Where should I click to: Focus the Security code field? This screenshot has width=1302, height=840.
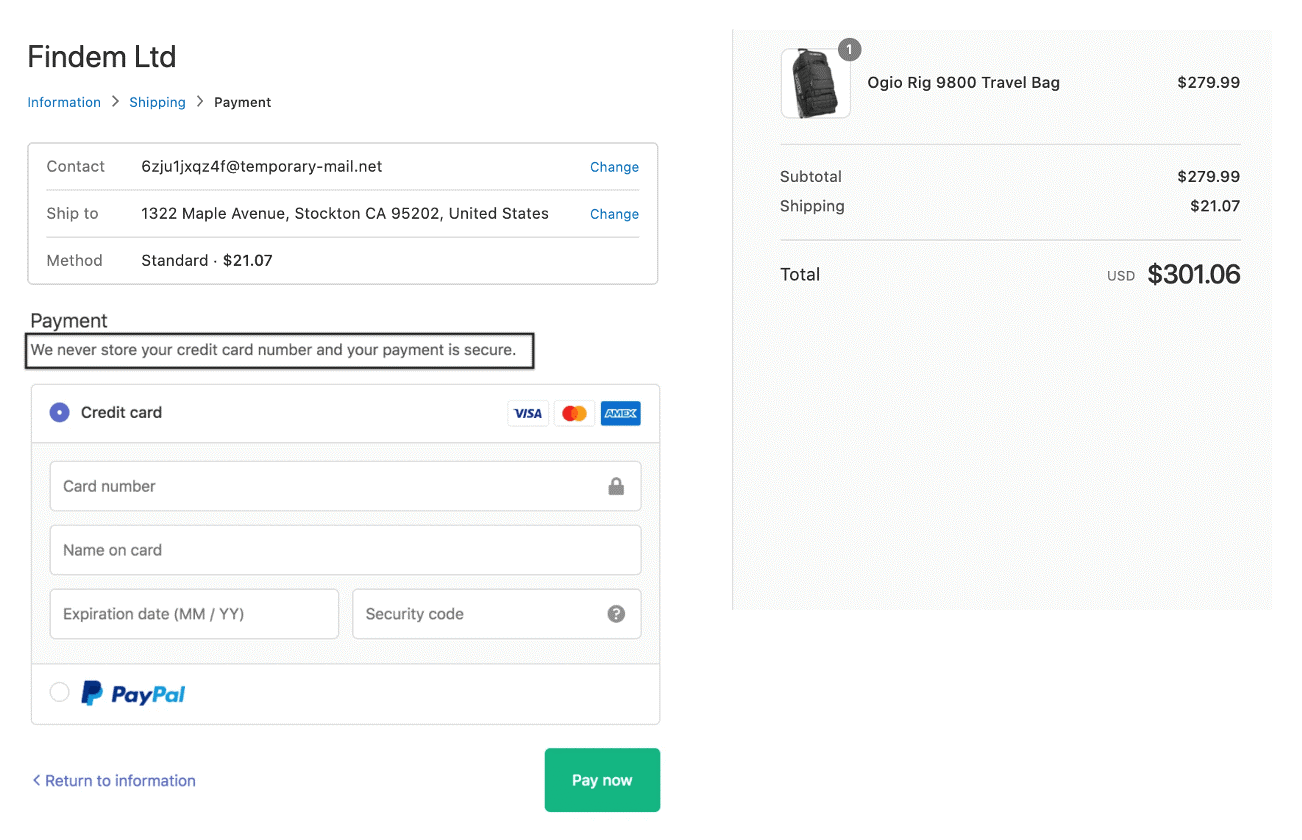tap(497, 614)
